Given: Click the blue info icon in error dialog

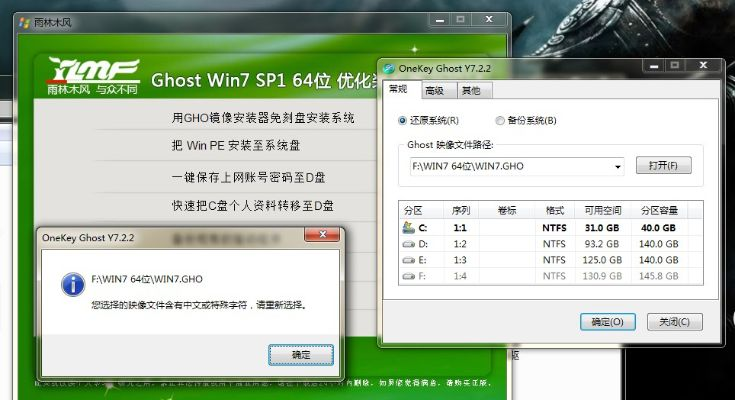Looking at the screenshot, I should 72,285.
